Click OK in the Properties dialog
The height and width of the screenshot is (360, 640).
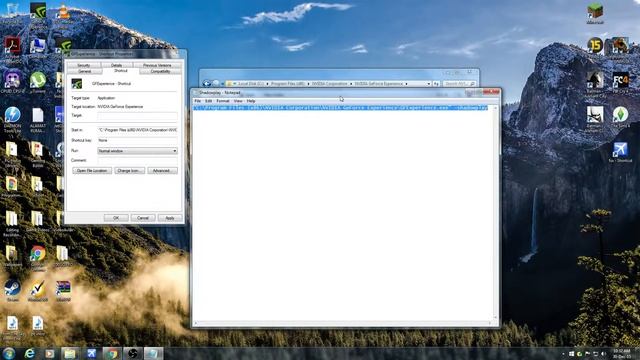[116, 218]
